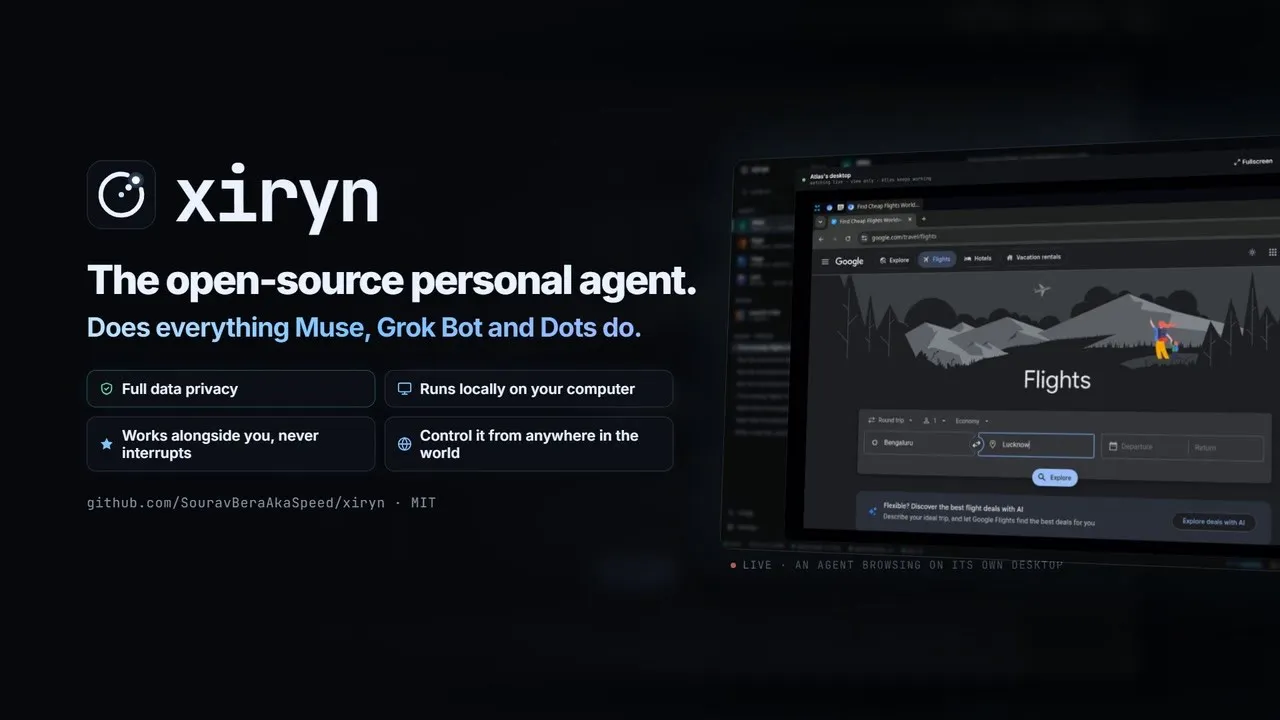Click Control it from anywhere in the world chip
1280x720 pixels.
coord(529,444)
